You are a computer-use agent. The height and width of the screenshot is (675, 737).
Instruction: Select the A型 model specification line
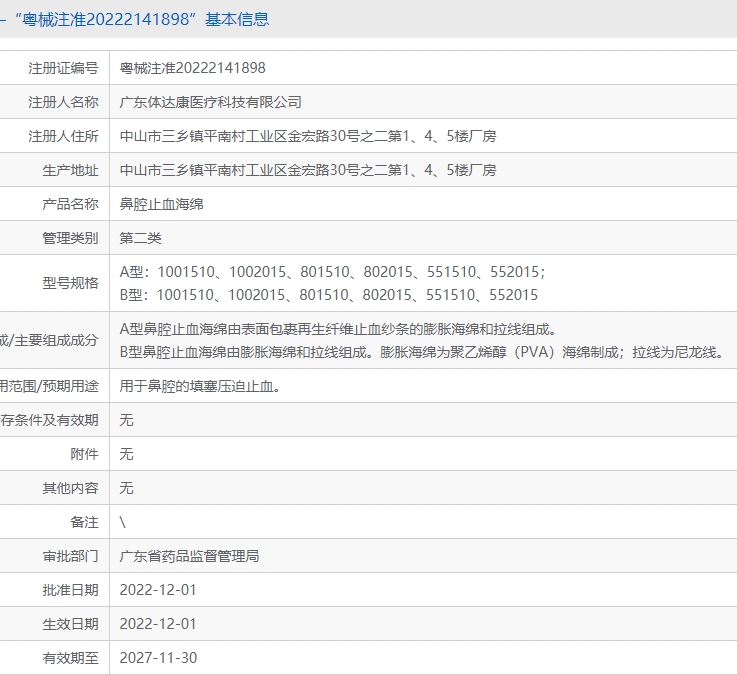pos(332,272)
